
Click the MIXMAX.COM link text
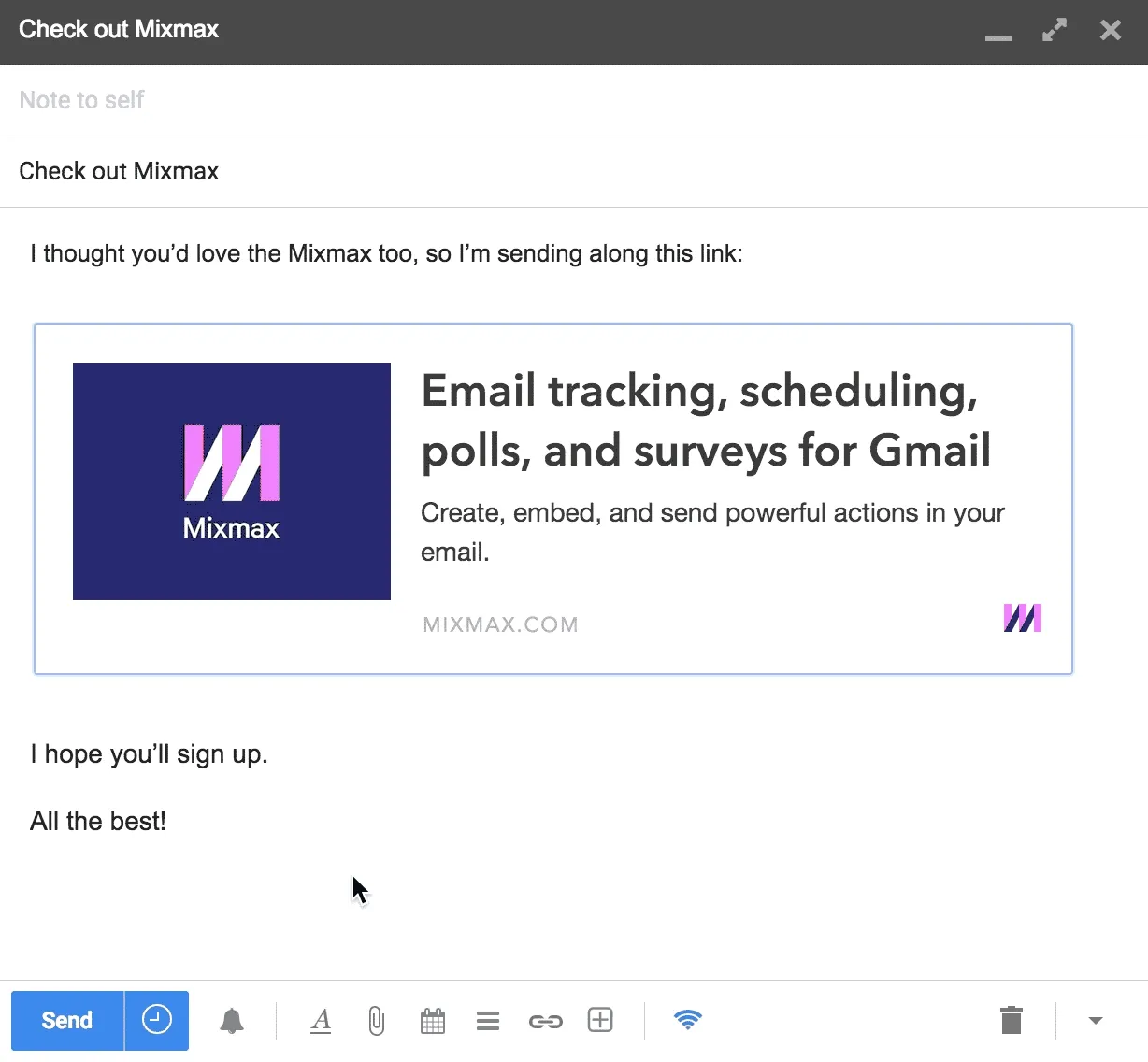coord(501,624)
